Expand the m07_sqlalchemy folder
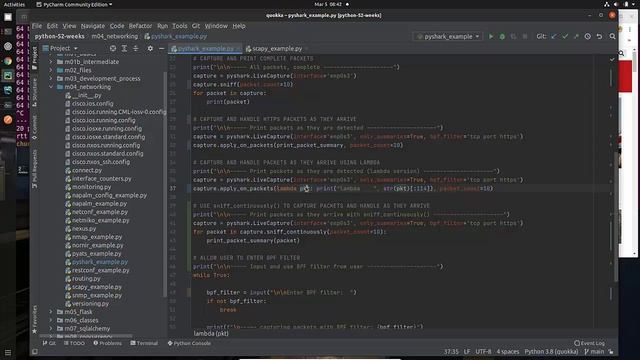 pos(51,329)
